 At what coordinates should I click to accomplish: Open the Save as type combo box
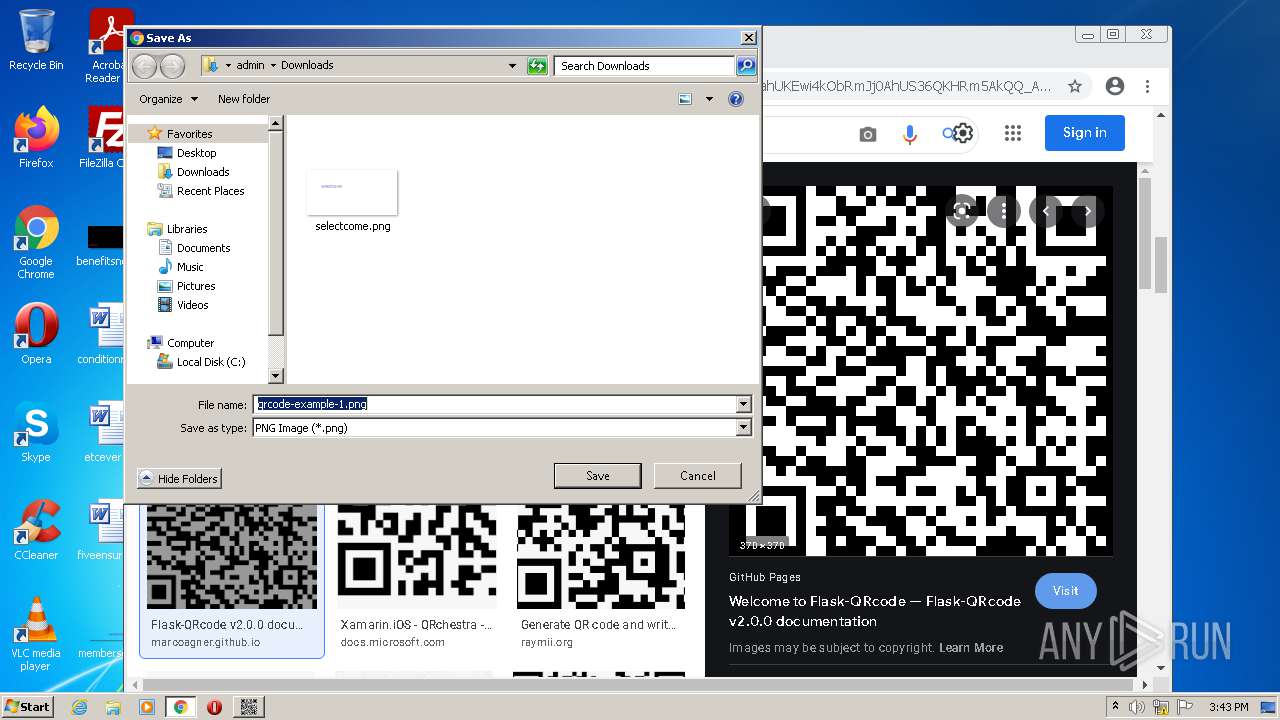point(502,428)
